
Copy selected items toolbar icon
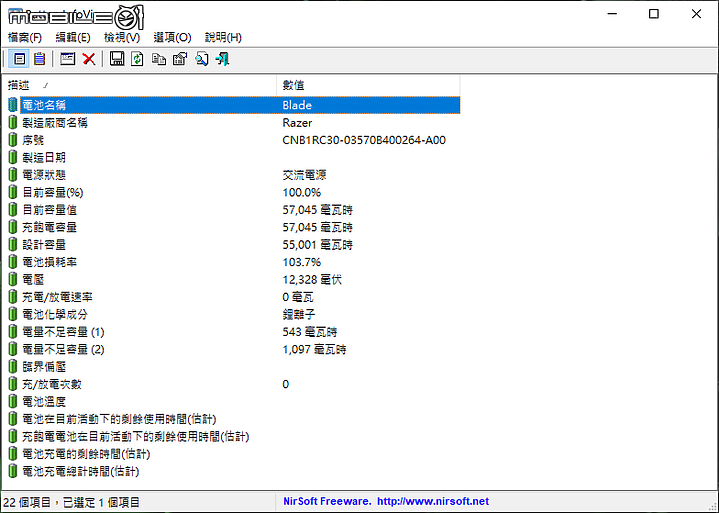click(159, 59)
